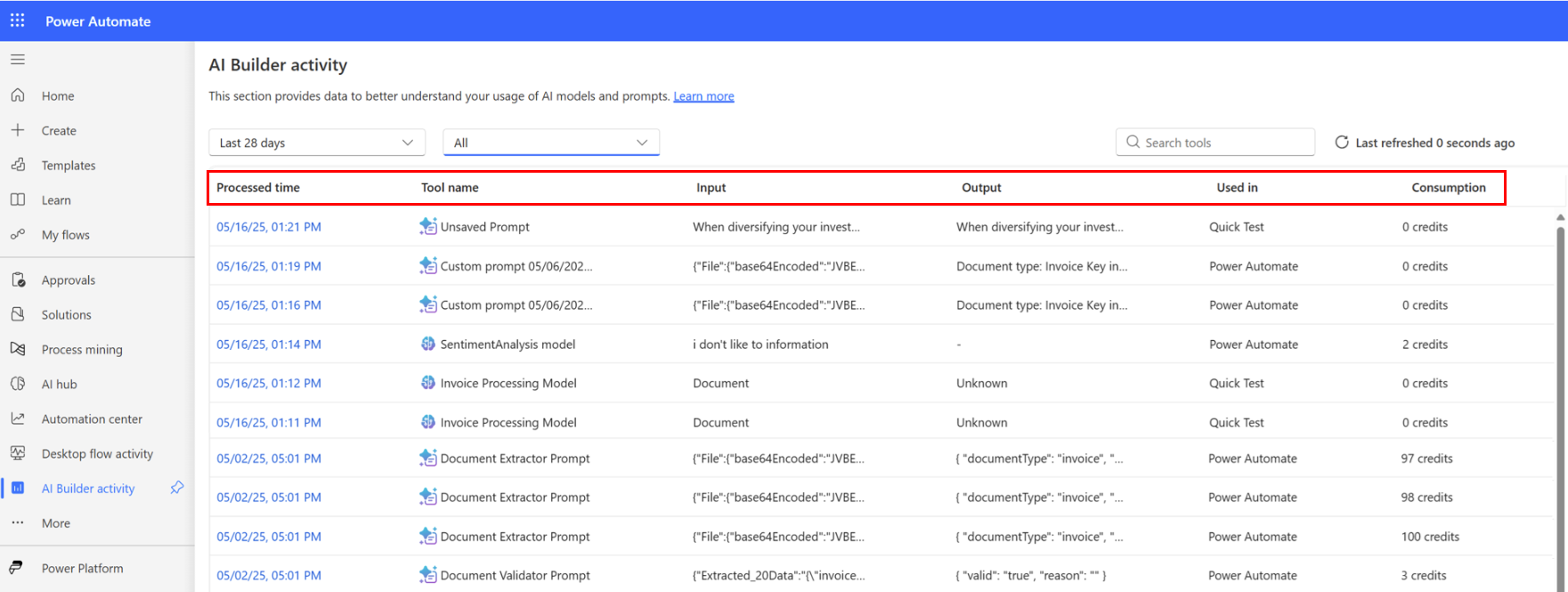Image resolution: width=1568 pixels, height=592 pixels.
Task: Select the "100 credits" consumption cell
Action: tap(1430, 537)
